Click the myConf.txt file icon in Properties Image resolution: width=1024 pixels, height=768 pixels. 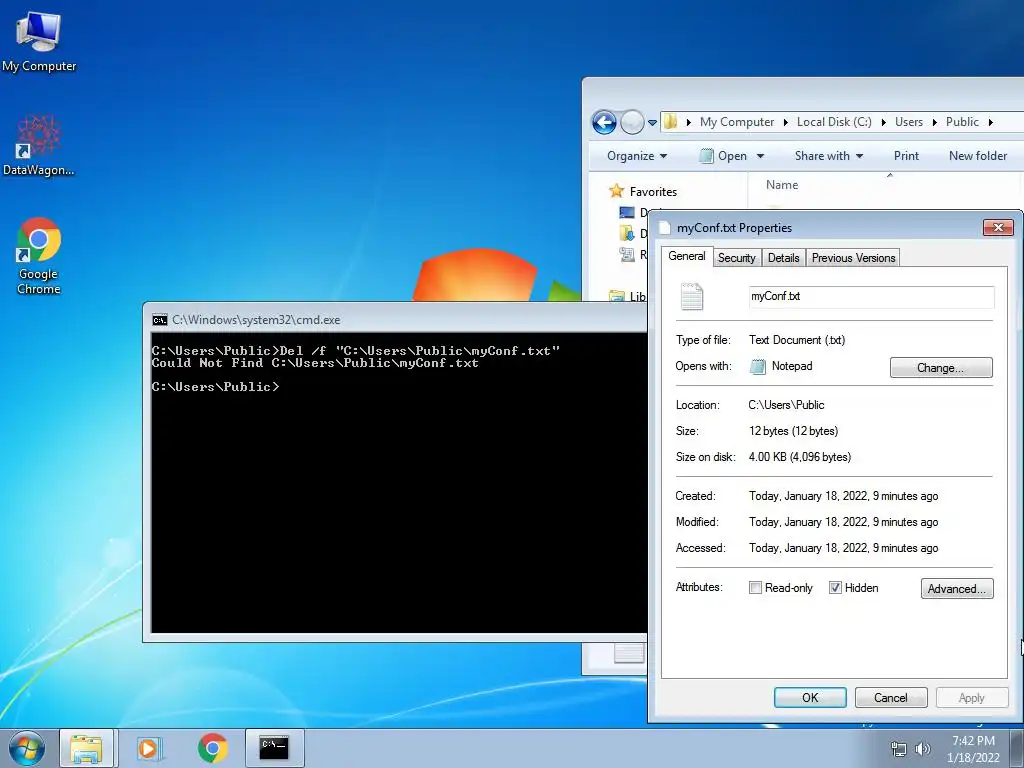click(x=692, y=296)
